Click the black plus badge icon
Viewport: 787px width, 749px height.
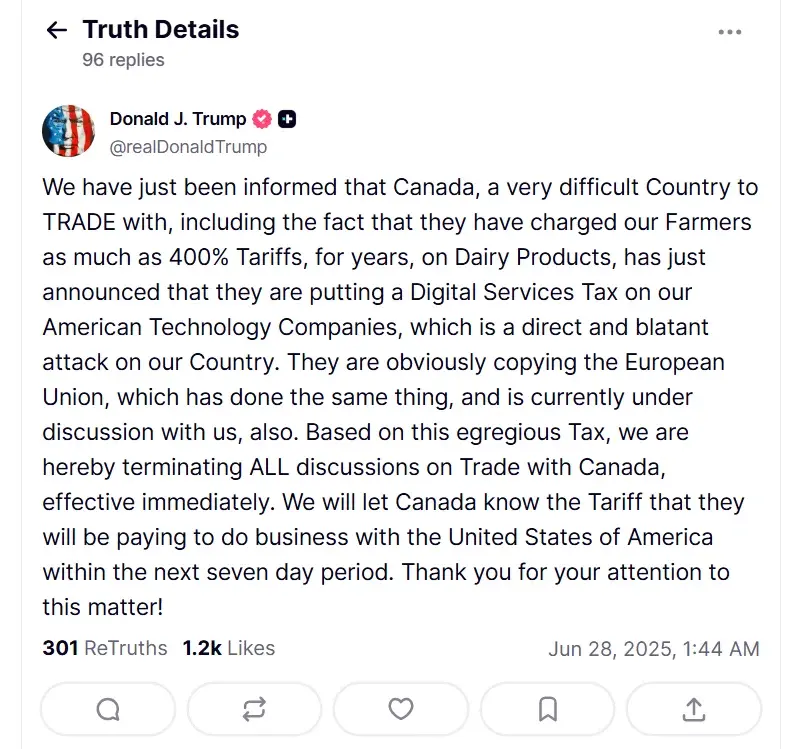[x=287, y=119]
